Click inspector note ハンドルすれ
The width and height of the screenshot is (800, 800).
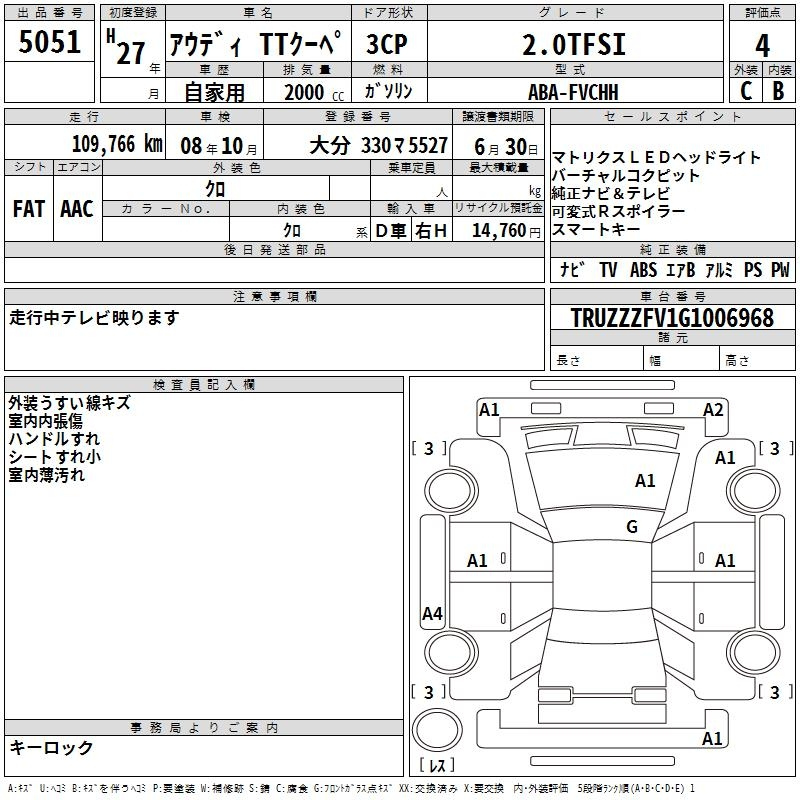pyautogui.click(x=54, y=438)
